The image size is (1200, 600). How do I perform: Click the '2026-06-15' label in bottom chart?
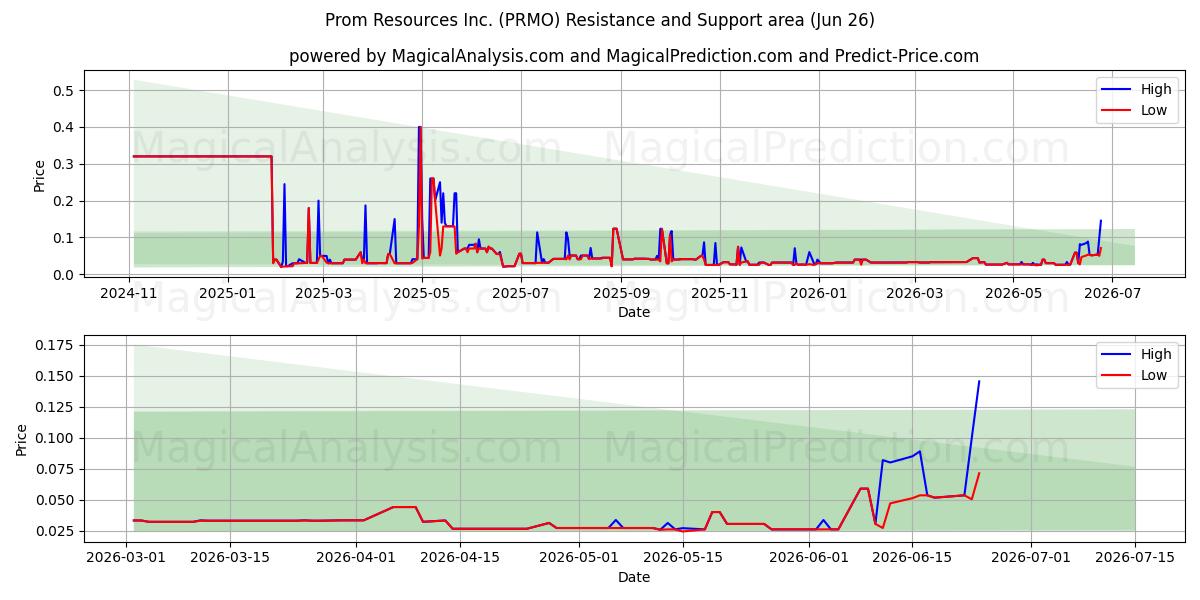pyautogui.click(x=912, y=558)
